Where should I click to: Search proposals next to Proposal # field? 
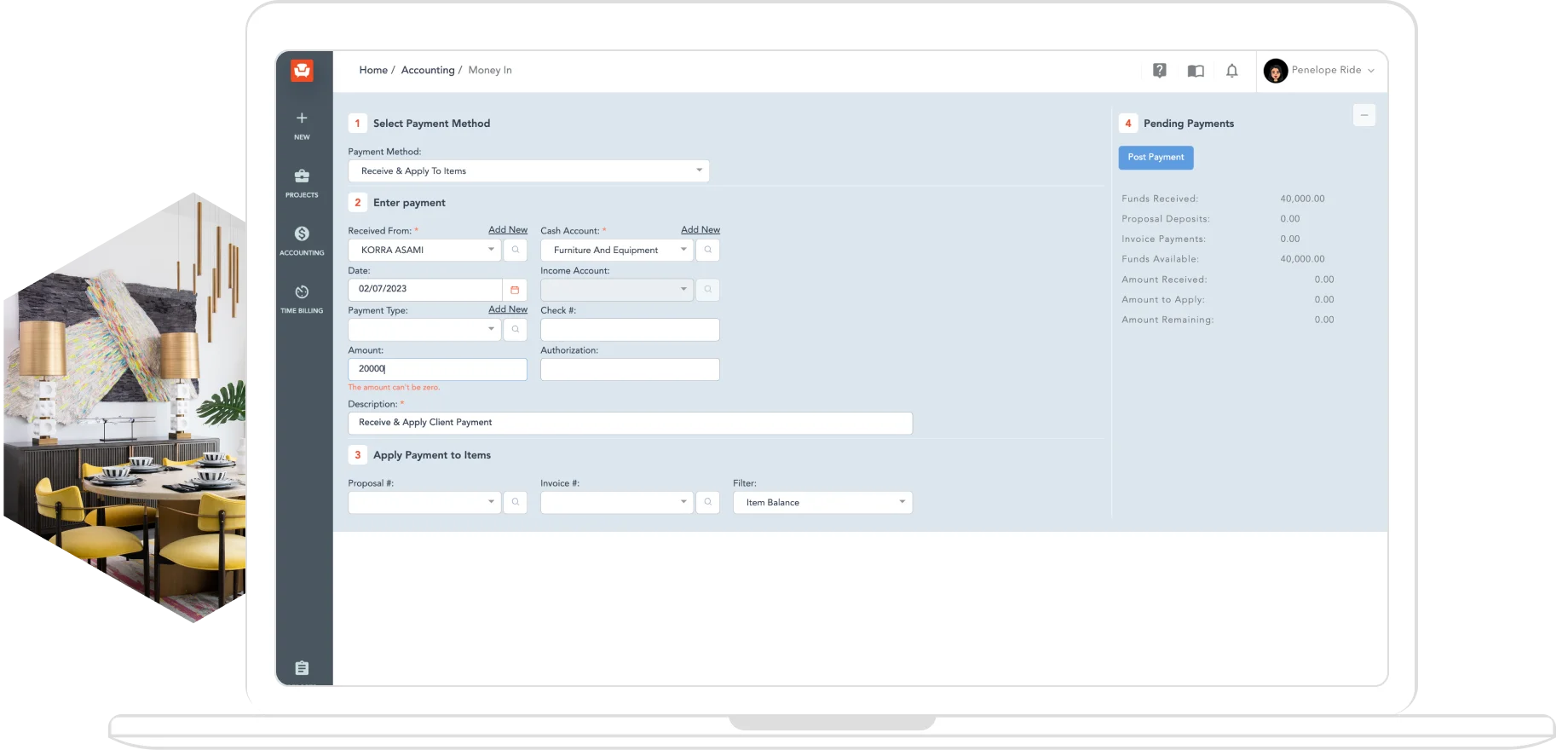[x=516, y=502]
